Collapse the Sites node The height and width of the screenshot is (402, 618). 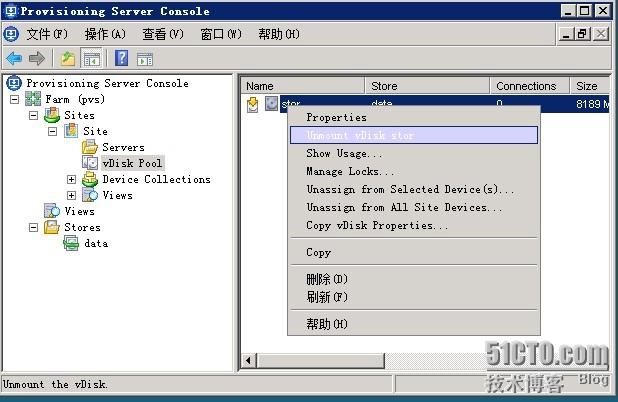pos(34,115)
